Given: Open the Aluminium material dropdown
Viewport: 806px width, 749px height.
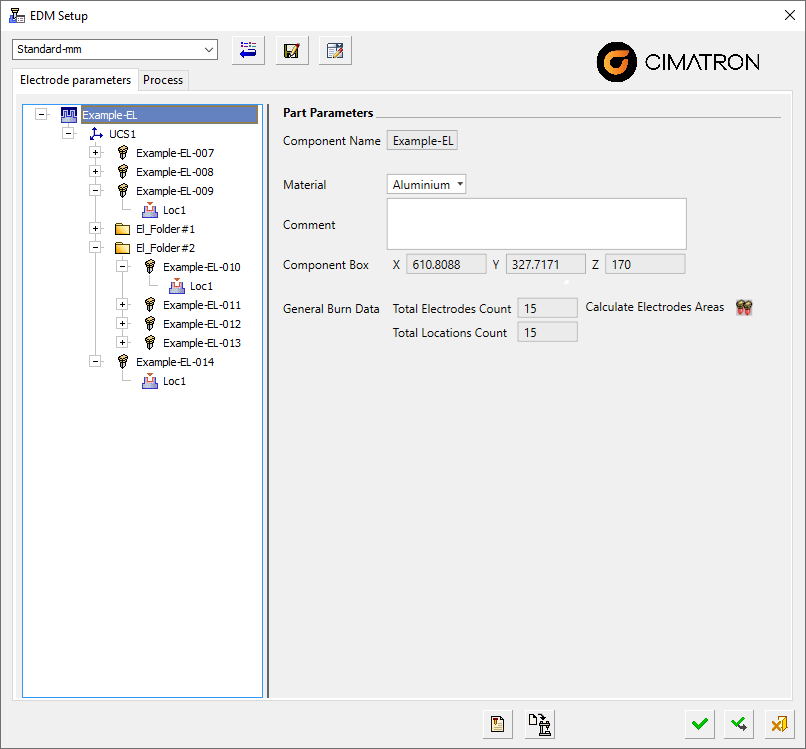Looking at the screenshot, I should 427,184.
